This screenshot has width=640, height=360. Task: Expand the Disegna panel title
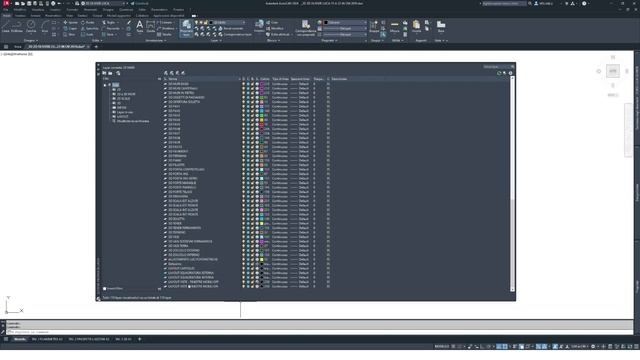point(30,40)
